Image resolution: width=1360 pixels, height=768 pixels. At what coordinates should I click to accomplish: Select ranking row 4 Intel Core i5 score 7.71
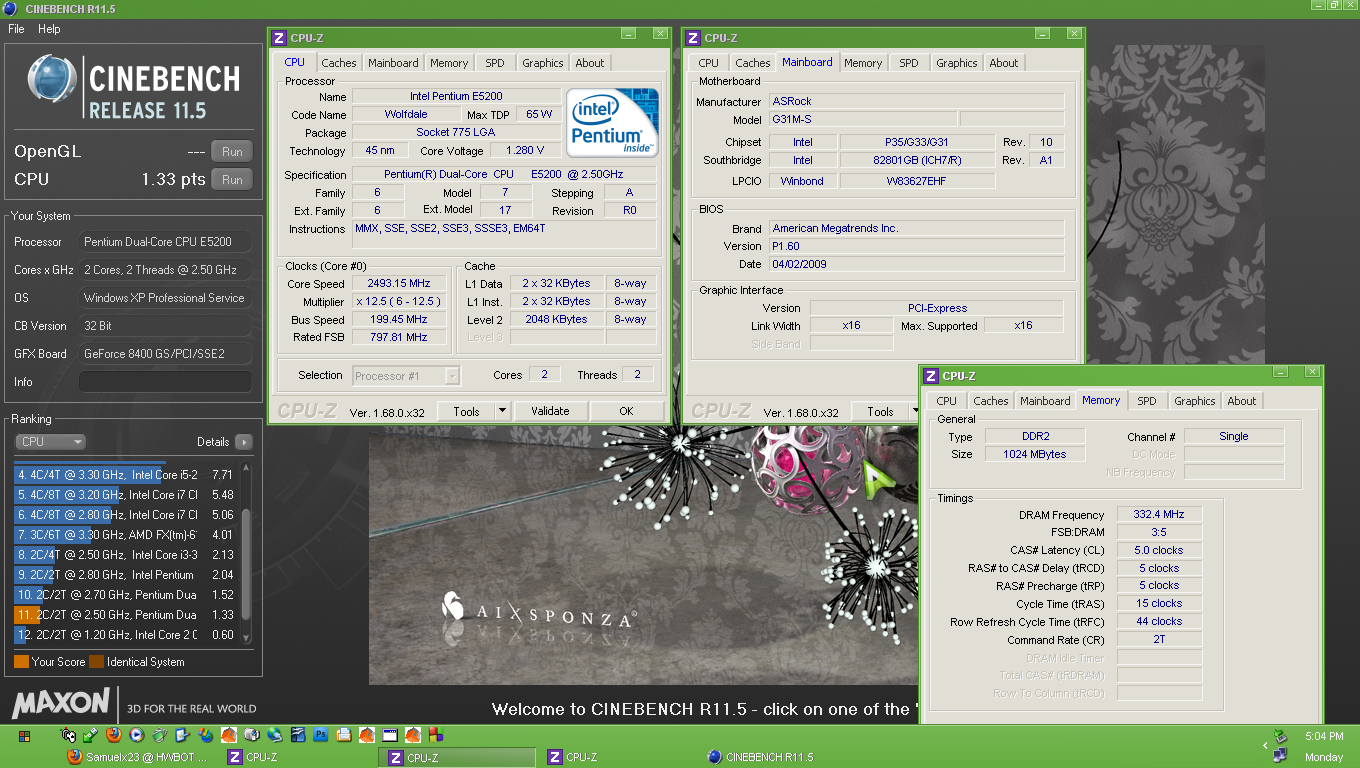[125, 475]
